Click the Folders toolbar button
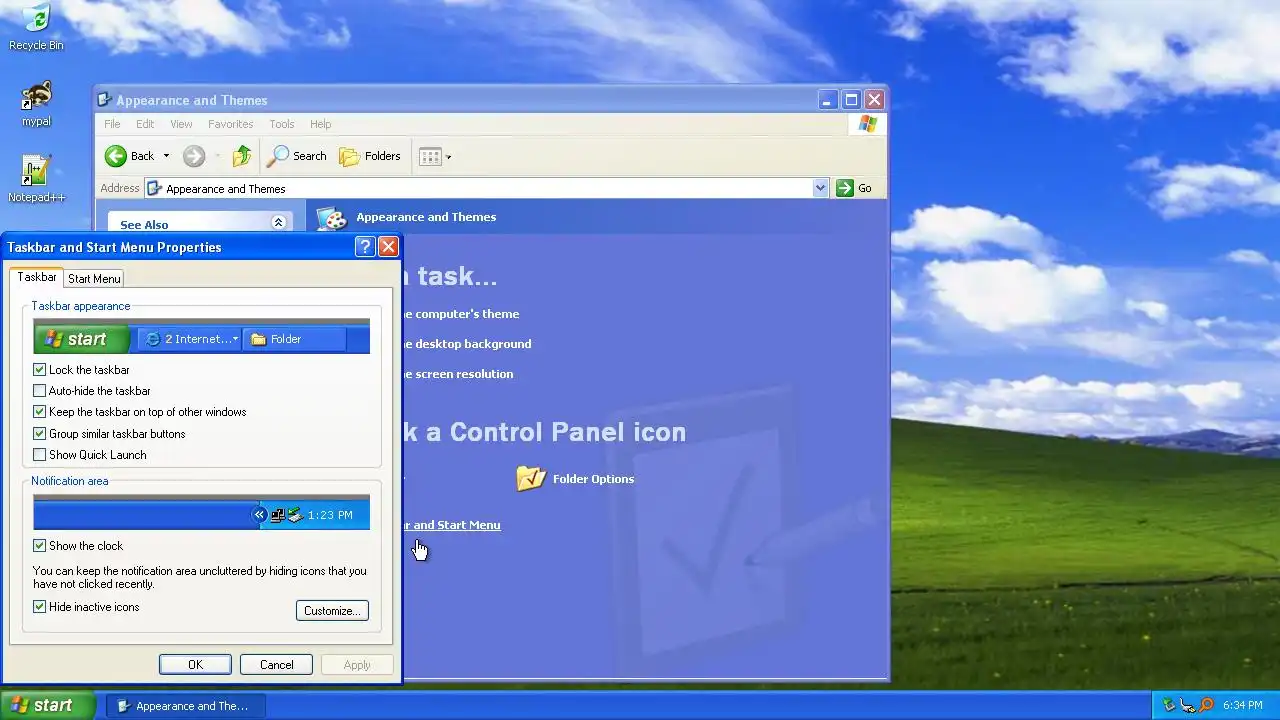Screen dimensions: 1280x720 [370, 156]
